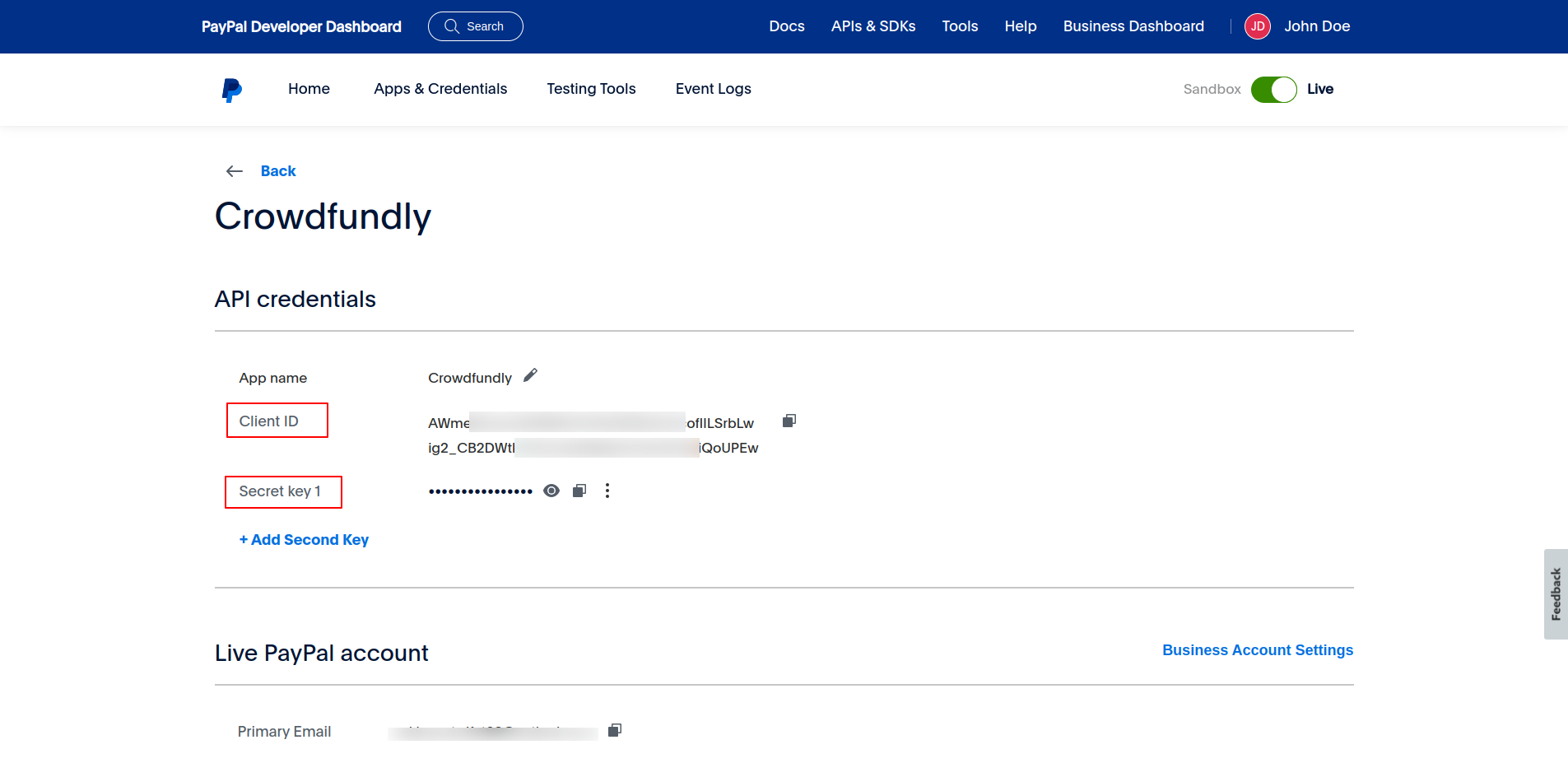Image resolution: width=1568 pixels, height=777 pixels.
Task: Open Business Account Settings link
Action: pyautogui.click(x=1258, y=650)
